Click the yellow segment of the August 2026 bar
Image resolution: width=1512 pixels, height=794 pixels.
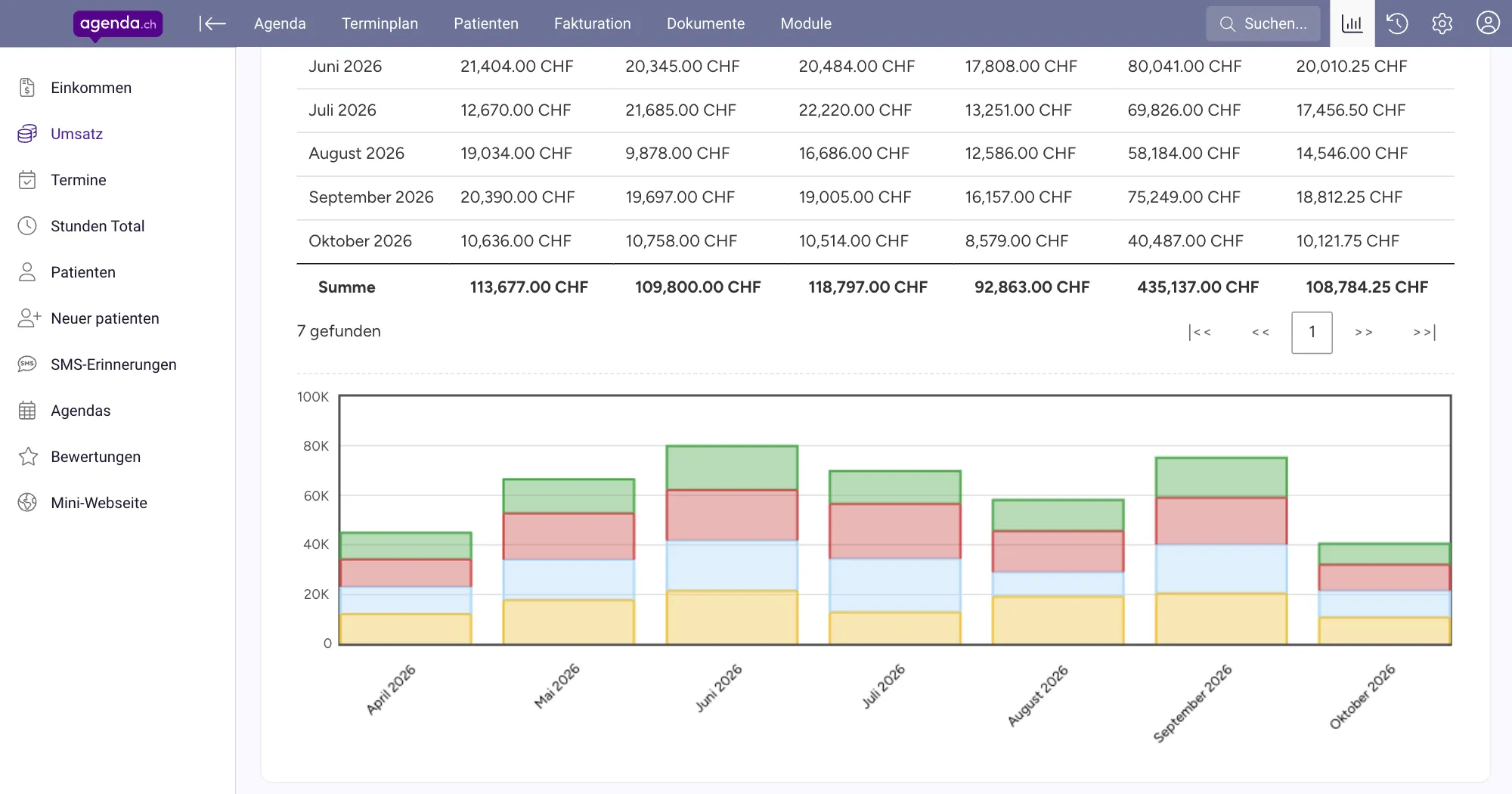[1058, 621]
